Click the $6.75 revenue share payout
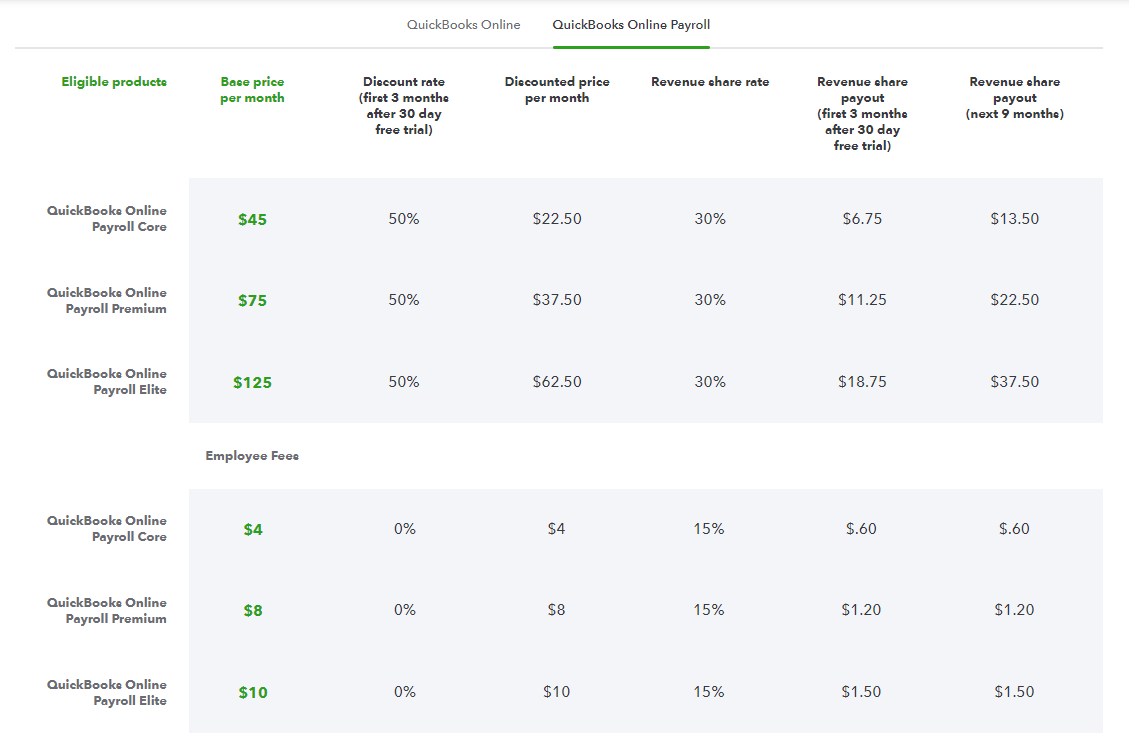Image resolution: width=1129 pixels, height=737 pixels. click(862, 219)
